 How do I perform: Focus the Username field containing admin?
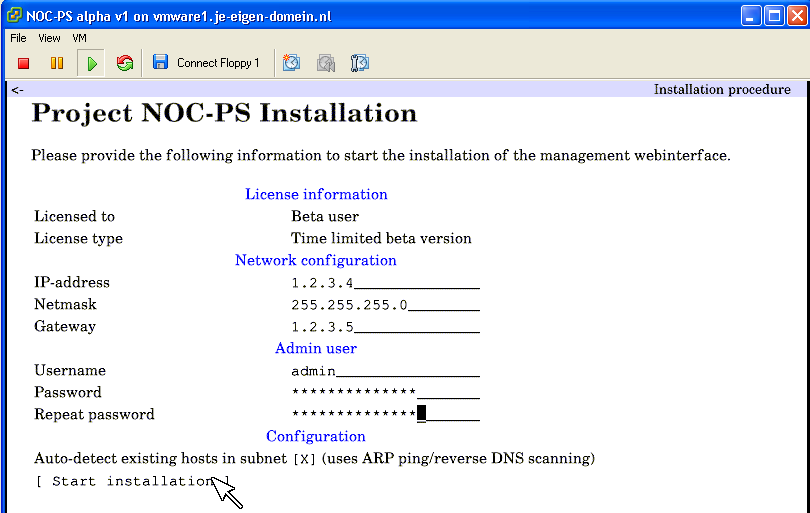coord(385,370)
